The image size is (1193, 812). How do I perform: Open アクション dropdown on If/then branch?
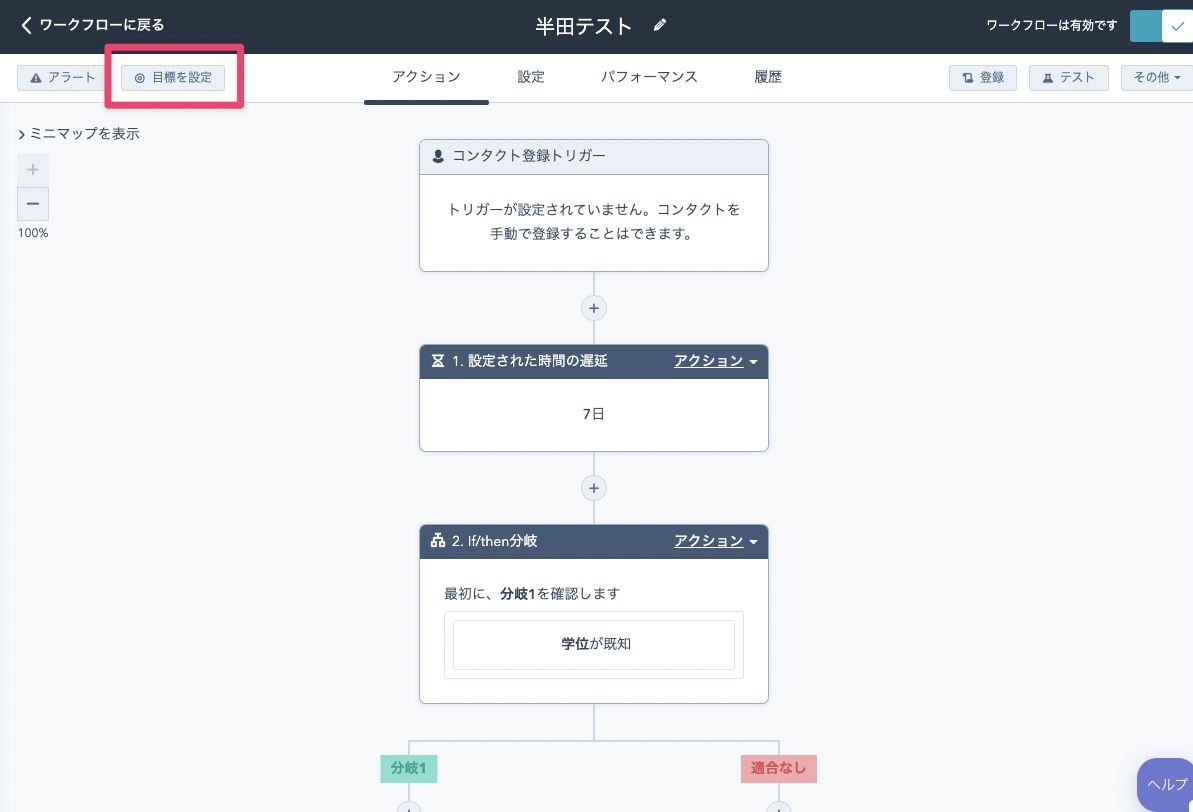click(x=715, y=541)
